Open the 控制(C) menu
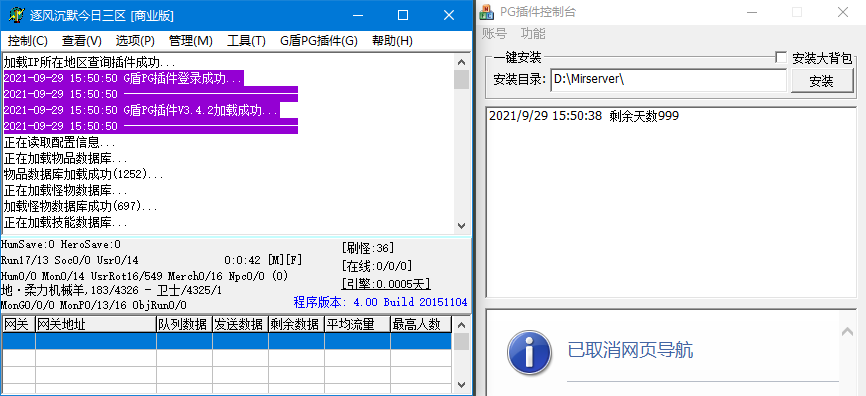 pos(28,40)
